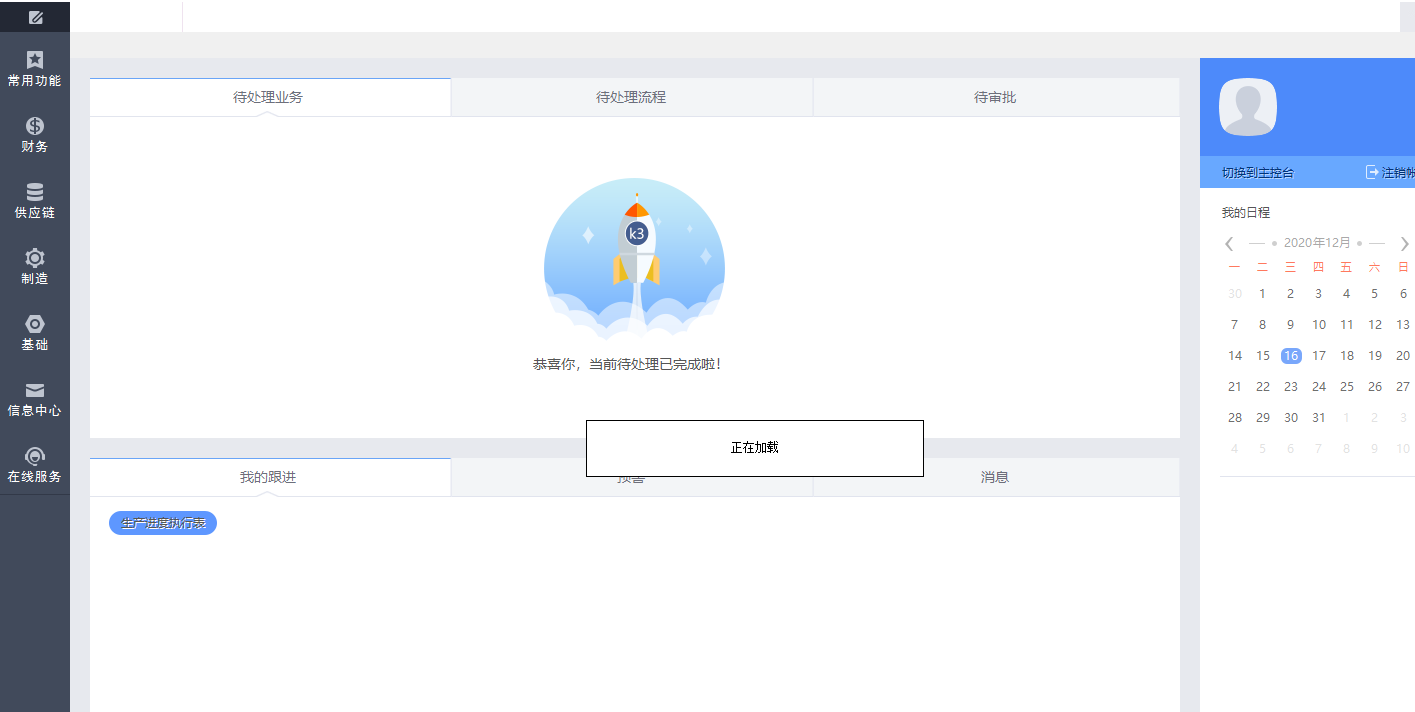Viewport: 1415px width, 712px height.
Task: Open the 信息中心 panel
Action: pyautogui.click(x=35, y=399)
